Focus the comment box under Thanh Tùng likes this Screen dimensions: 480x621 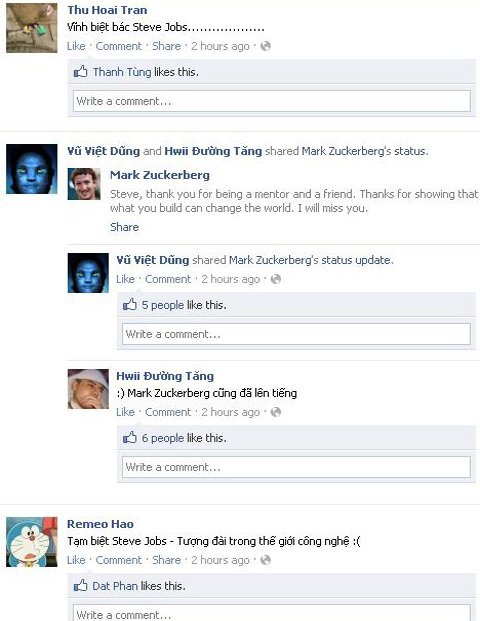click(272, 101)
